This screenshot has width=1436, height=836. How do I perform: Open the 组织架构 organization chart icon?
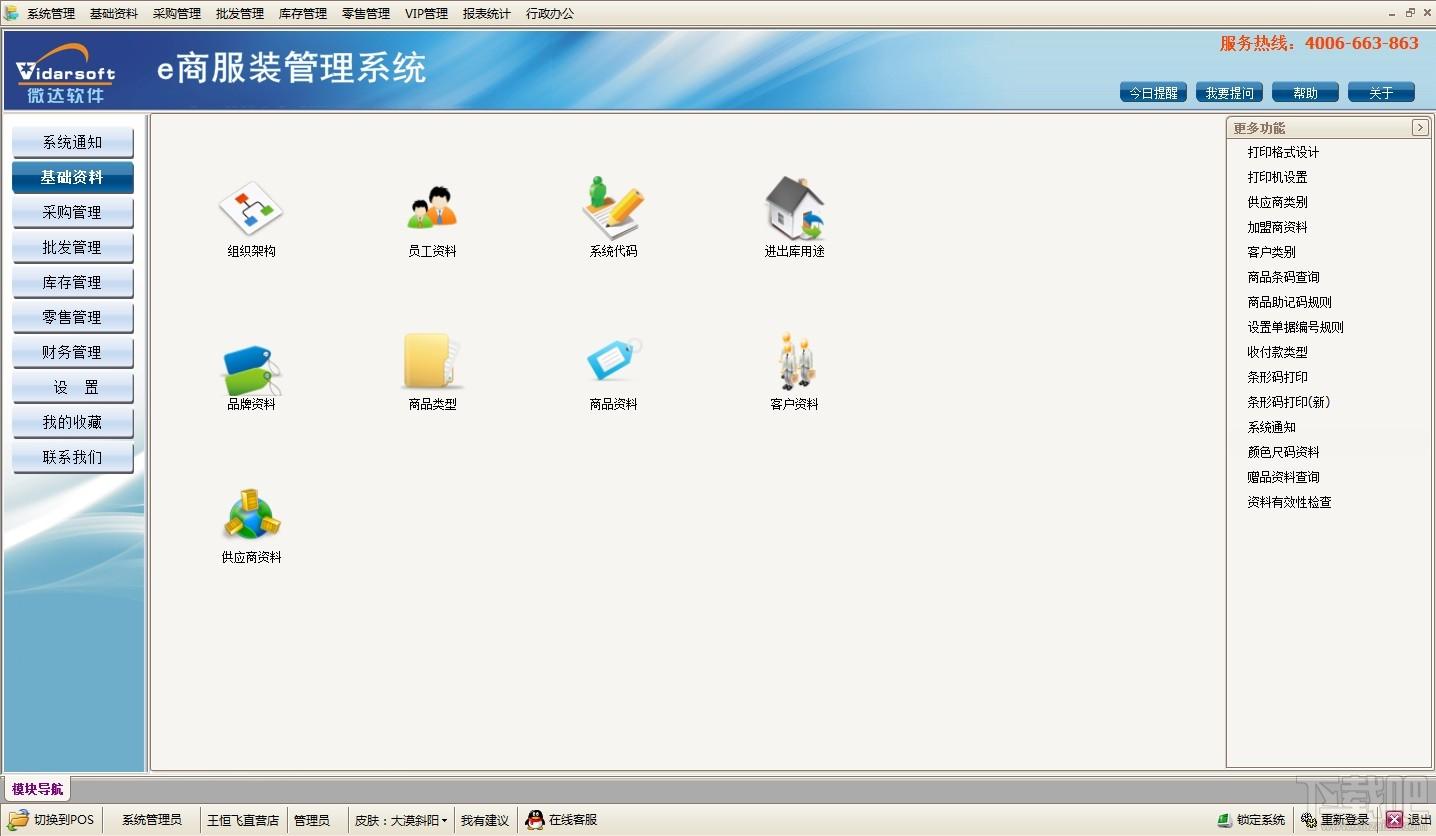click(251, 209)
